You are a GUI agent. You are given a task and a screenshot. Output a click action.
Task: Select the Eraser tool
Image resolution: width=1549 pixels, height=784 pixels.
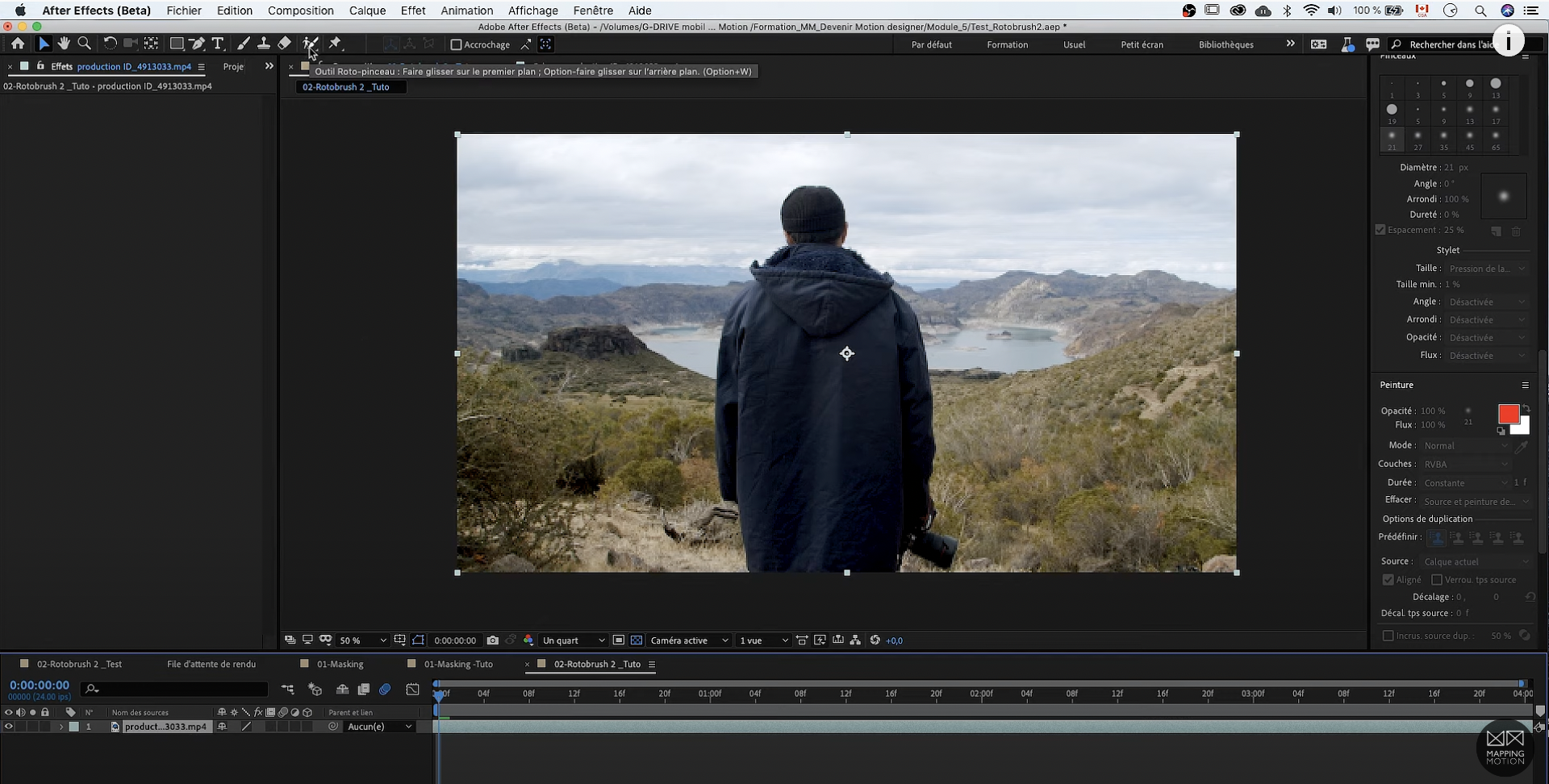(x=284, y=44)
